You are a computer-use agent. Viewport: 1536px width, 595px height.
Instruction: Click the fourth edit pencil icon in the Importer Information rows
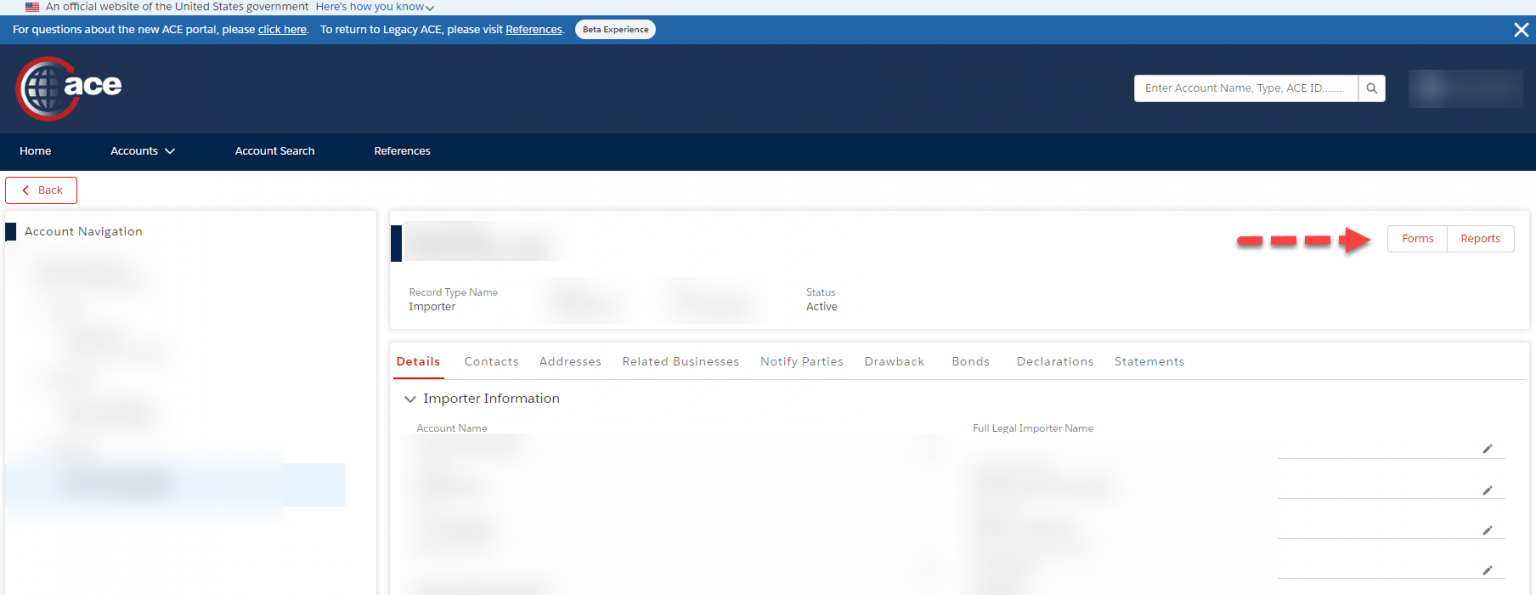(1487, 570)
